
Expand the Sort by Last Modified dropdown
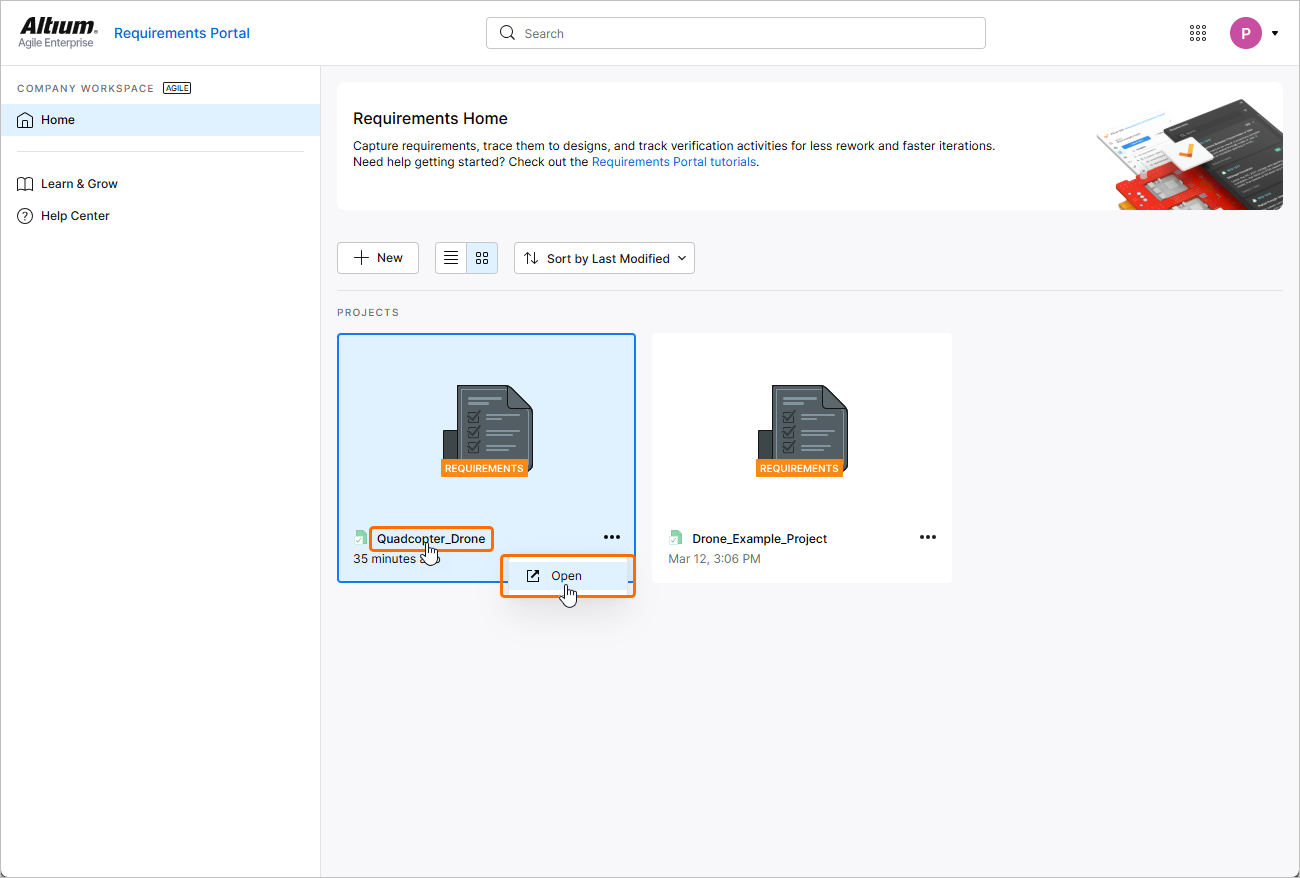click(x=604, y=258)
